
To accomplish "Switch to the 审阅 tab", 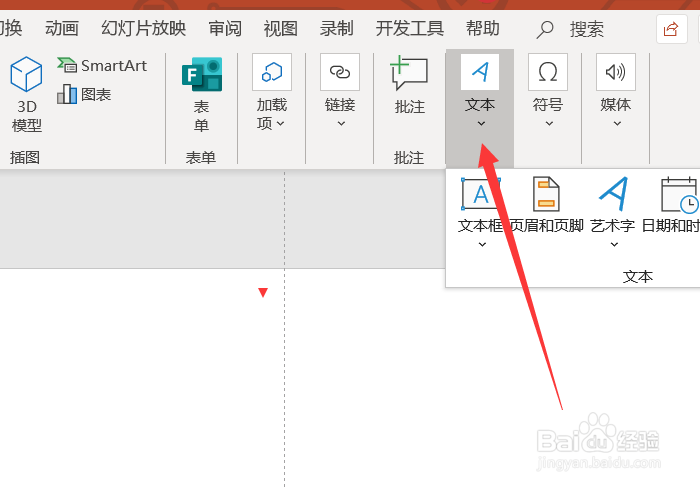I will 225,29.
